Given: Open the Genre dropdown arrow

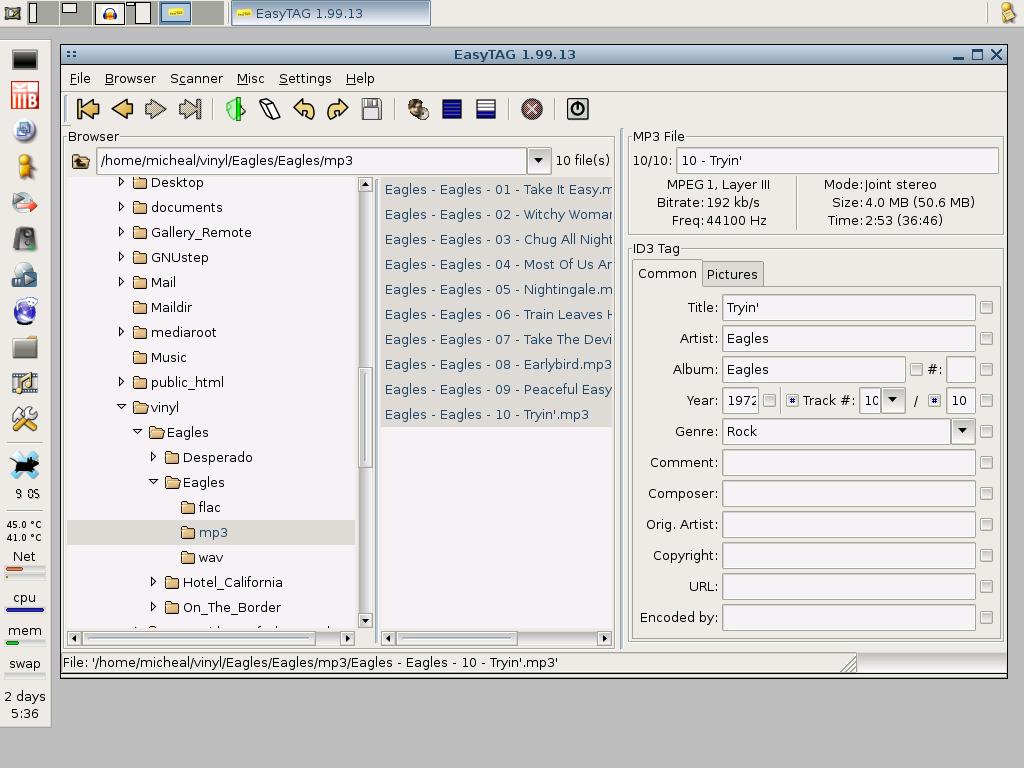Looking at the screenshot, I should tap(962, 431).
